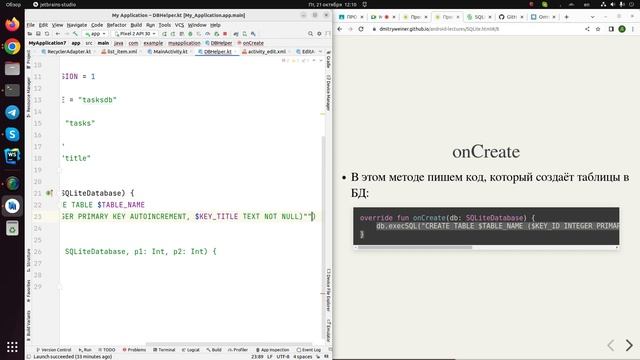Open the Terminal tool window button
The width and height of the screenshot is (640, 360).
tap(164, 350)
